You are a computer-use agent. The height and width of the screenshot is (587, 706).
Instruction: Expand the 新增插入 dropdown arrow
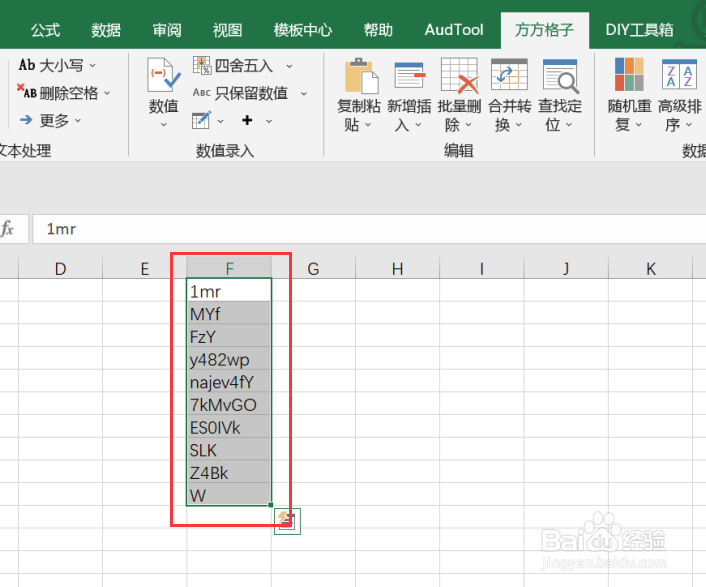(418, 125)
